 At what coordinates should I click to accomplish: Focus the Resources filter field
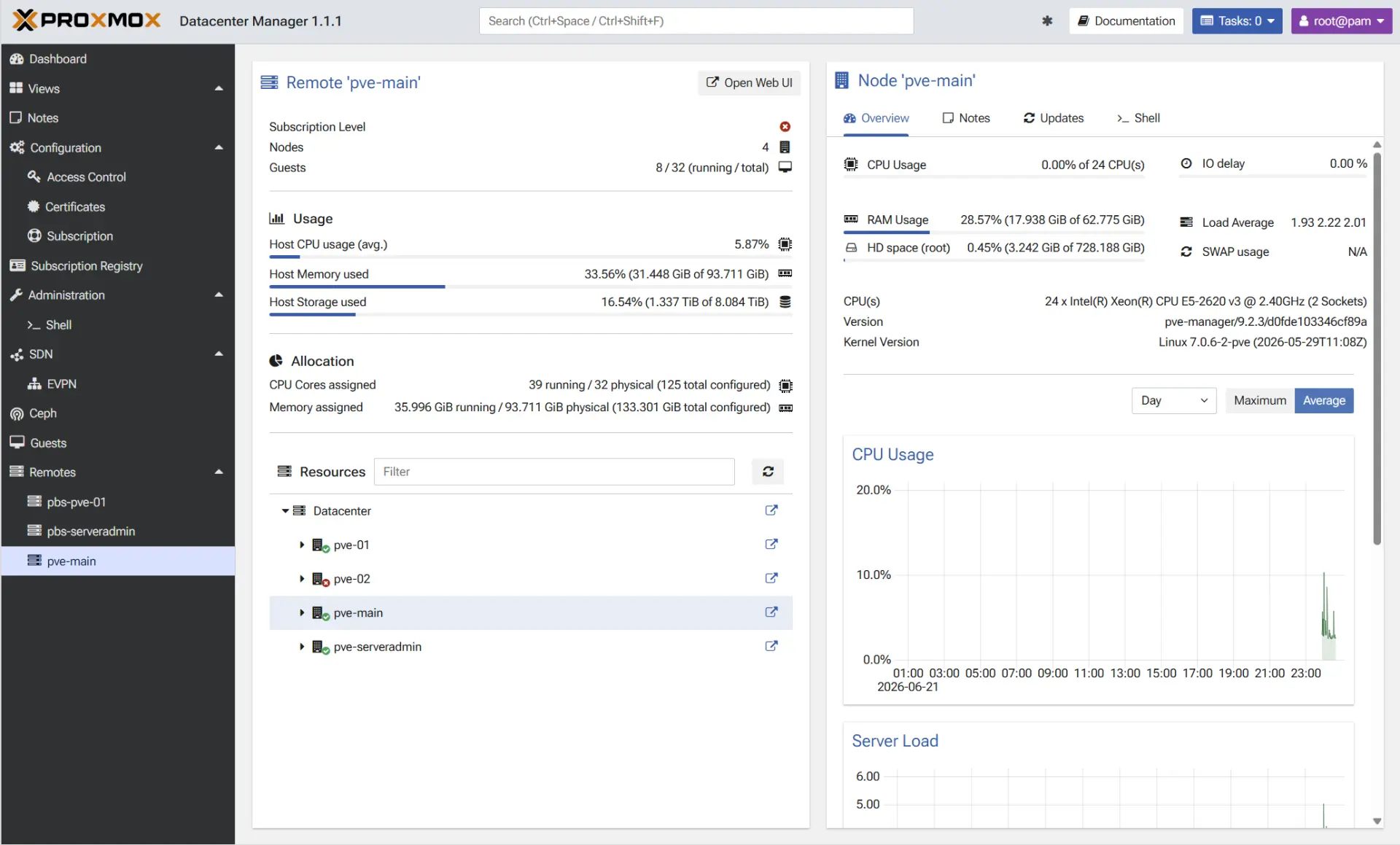point(554,472)
